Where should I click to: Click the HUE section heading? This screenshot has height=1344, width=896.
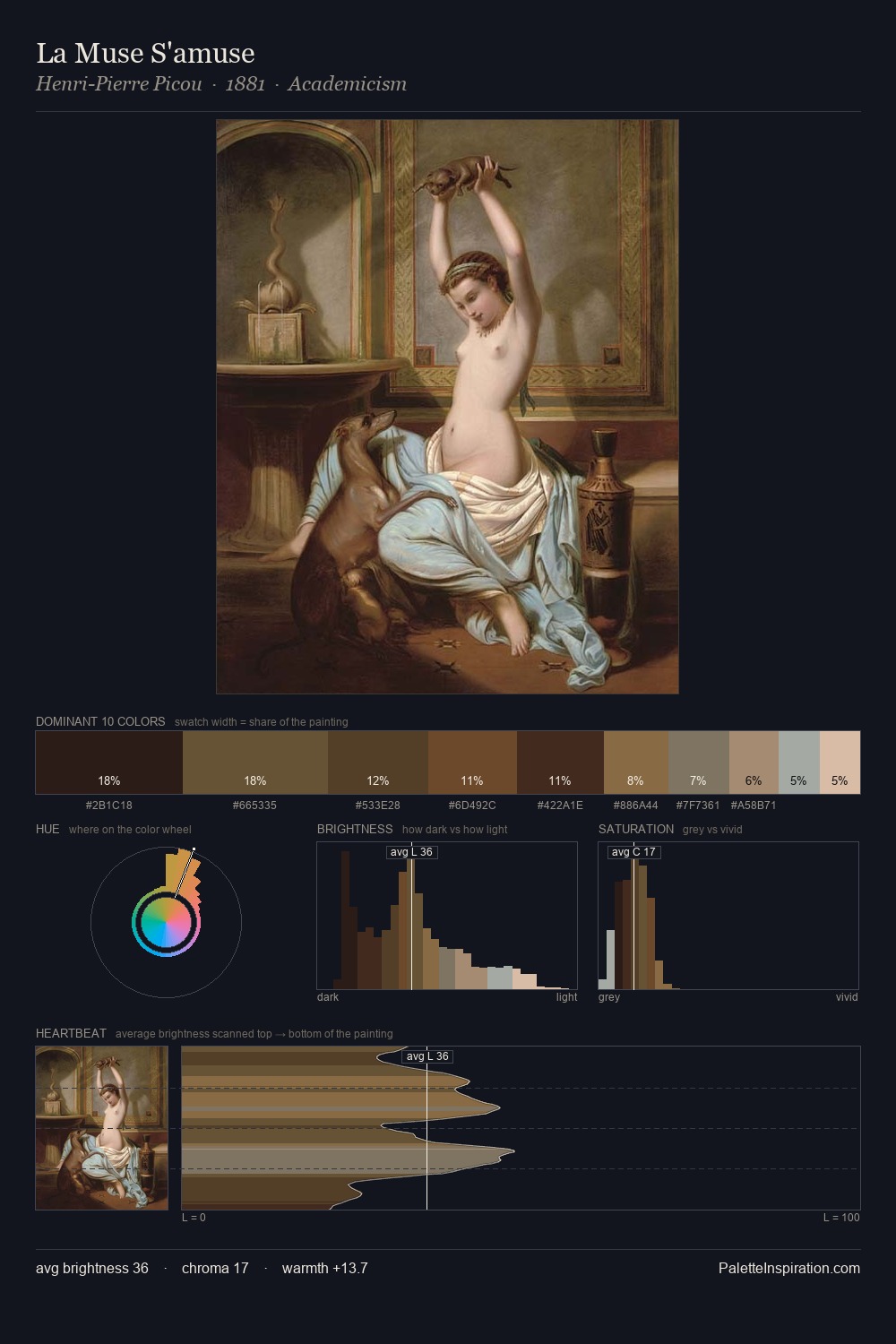click(47, 829)
